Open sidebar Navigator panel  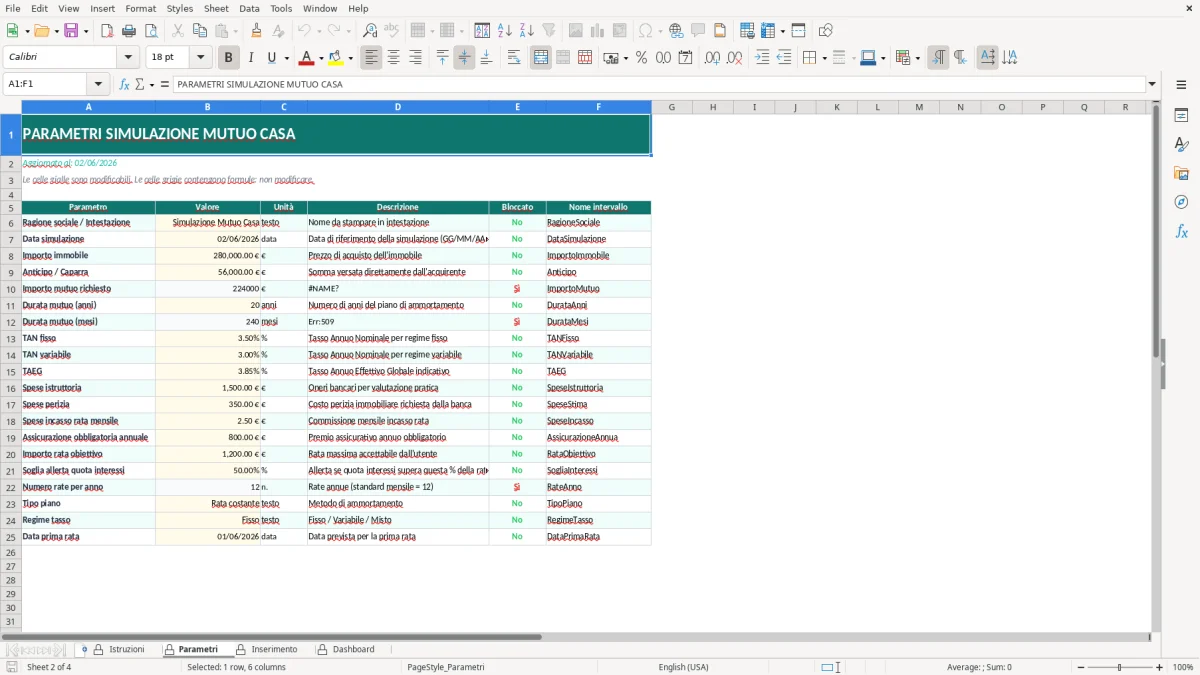[1181, 202]
